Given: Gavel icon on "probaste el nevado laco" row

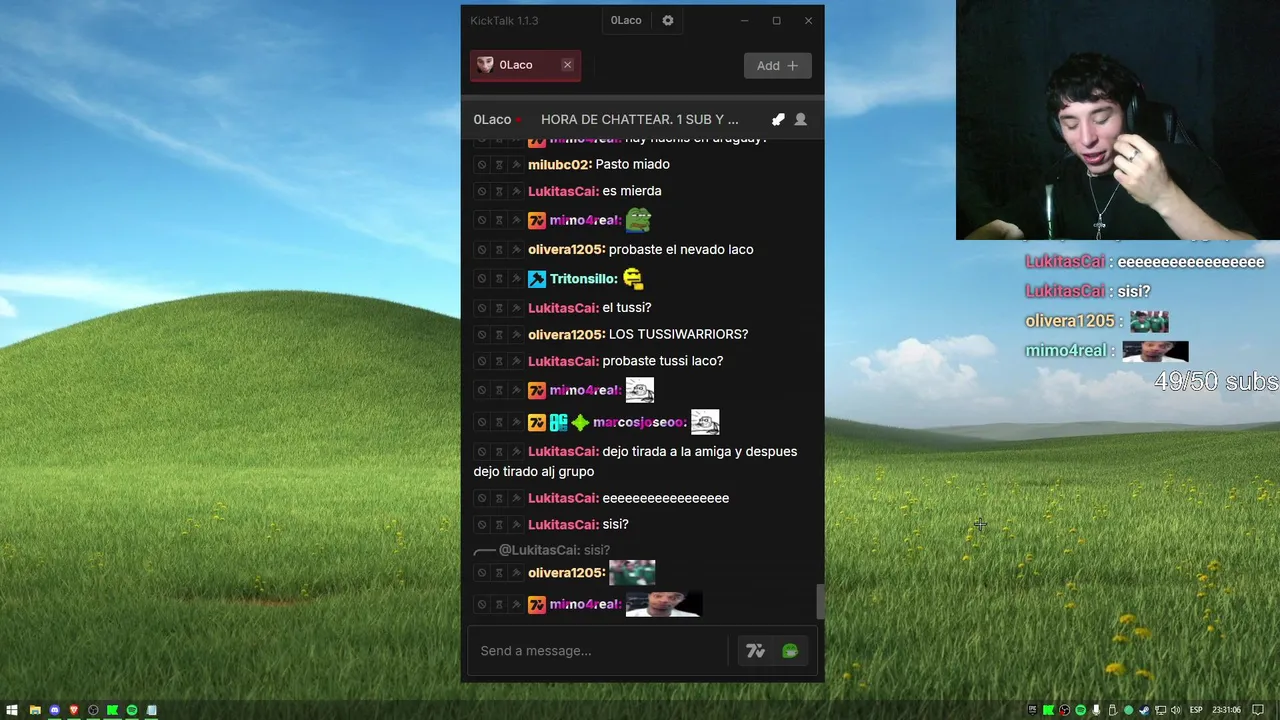Looking at the screenshot, I should [516, 249].
